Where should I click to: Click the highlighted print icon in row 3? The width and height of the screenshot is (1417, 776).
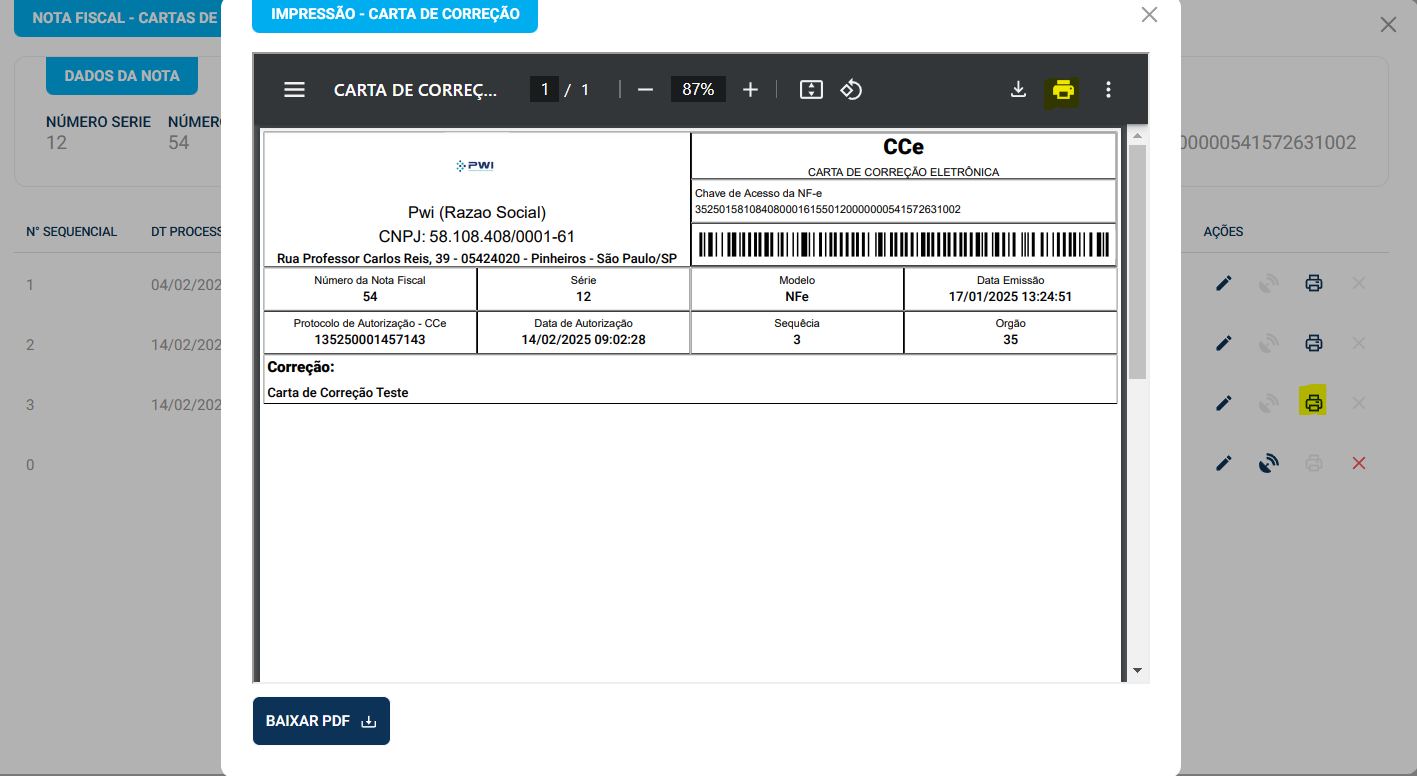[1314, 403]
